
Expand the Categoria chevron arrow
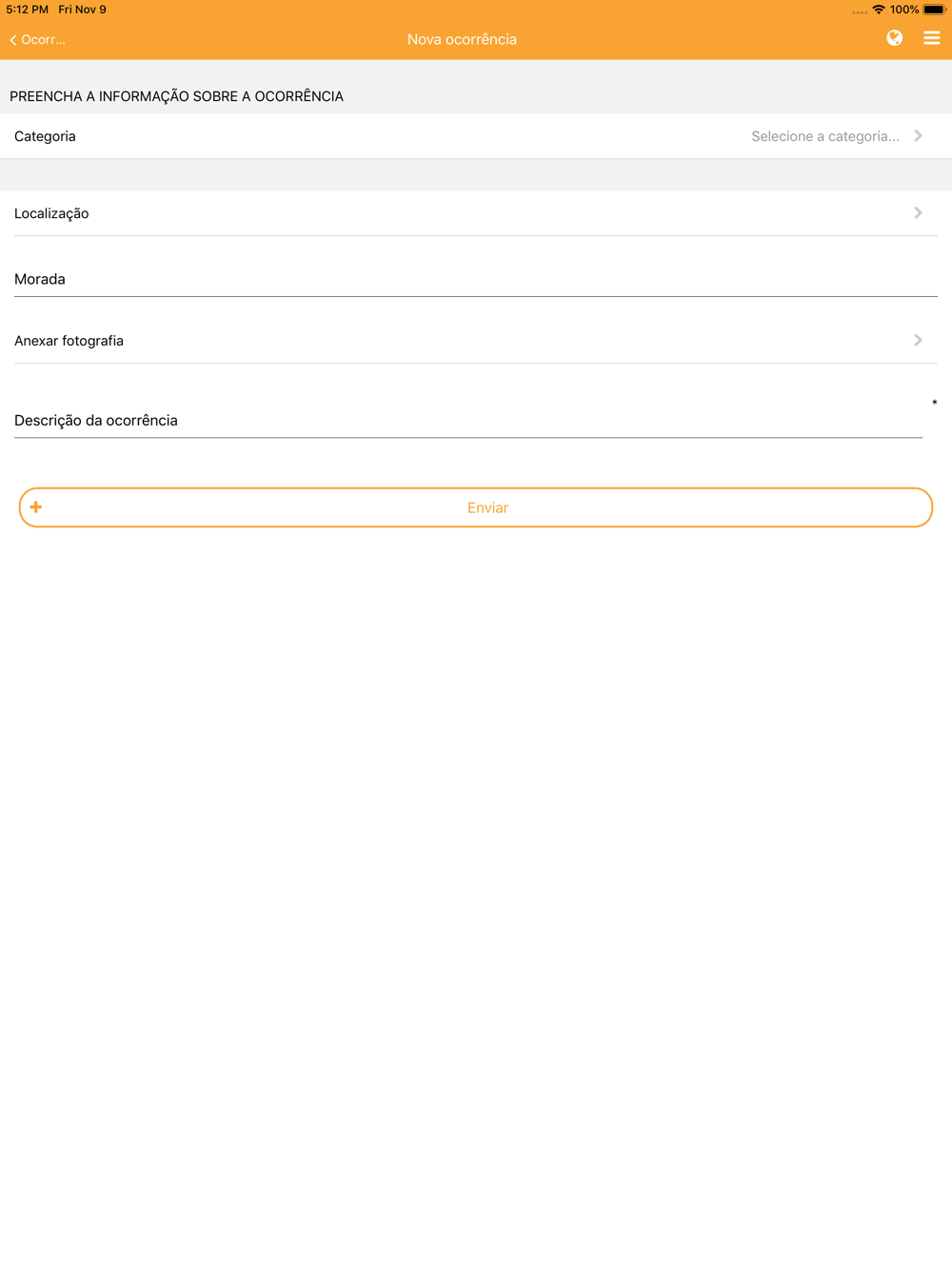[x=918, y=136]
